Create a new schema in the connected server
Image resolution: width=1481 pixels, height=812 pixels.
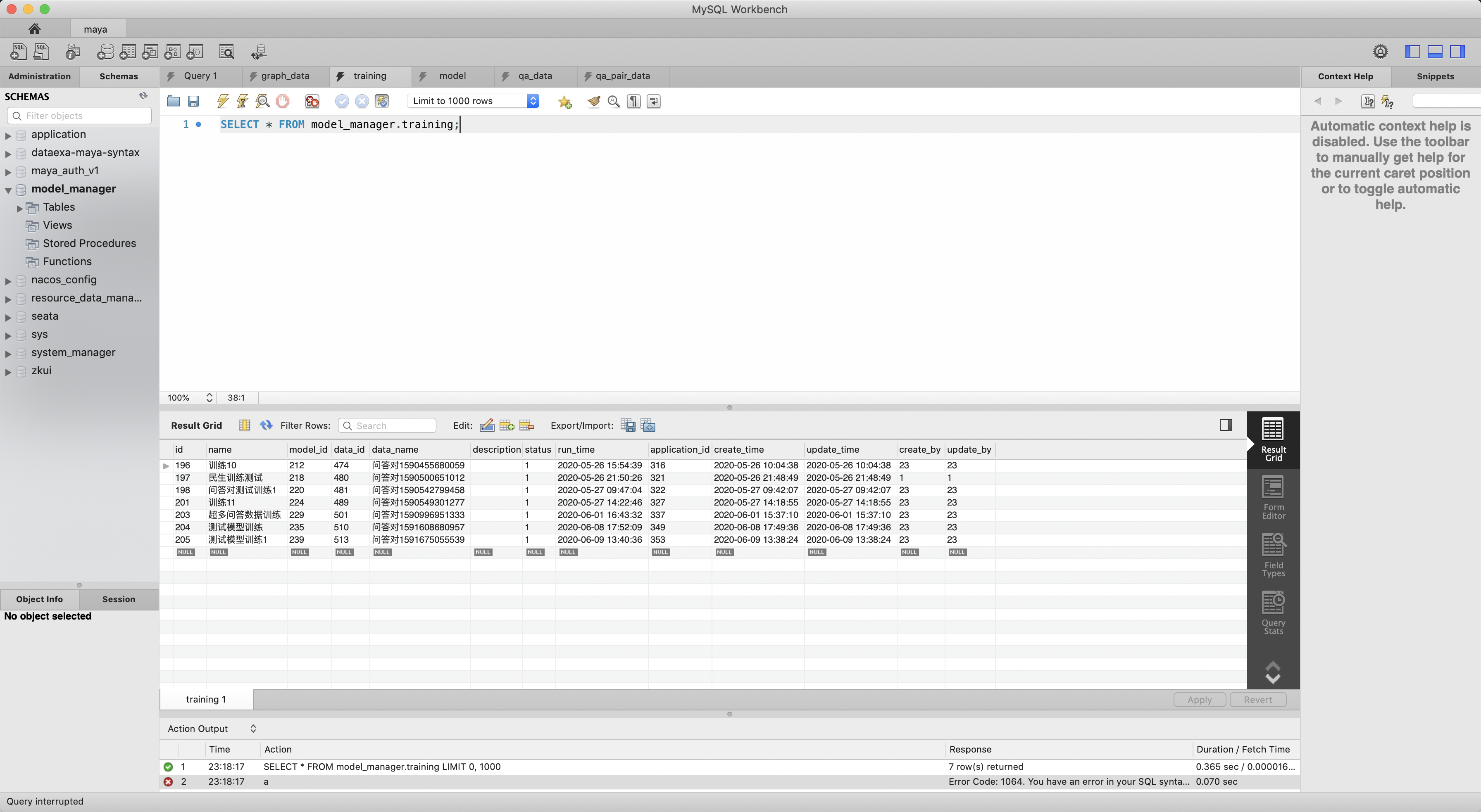106,52
